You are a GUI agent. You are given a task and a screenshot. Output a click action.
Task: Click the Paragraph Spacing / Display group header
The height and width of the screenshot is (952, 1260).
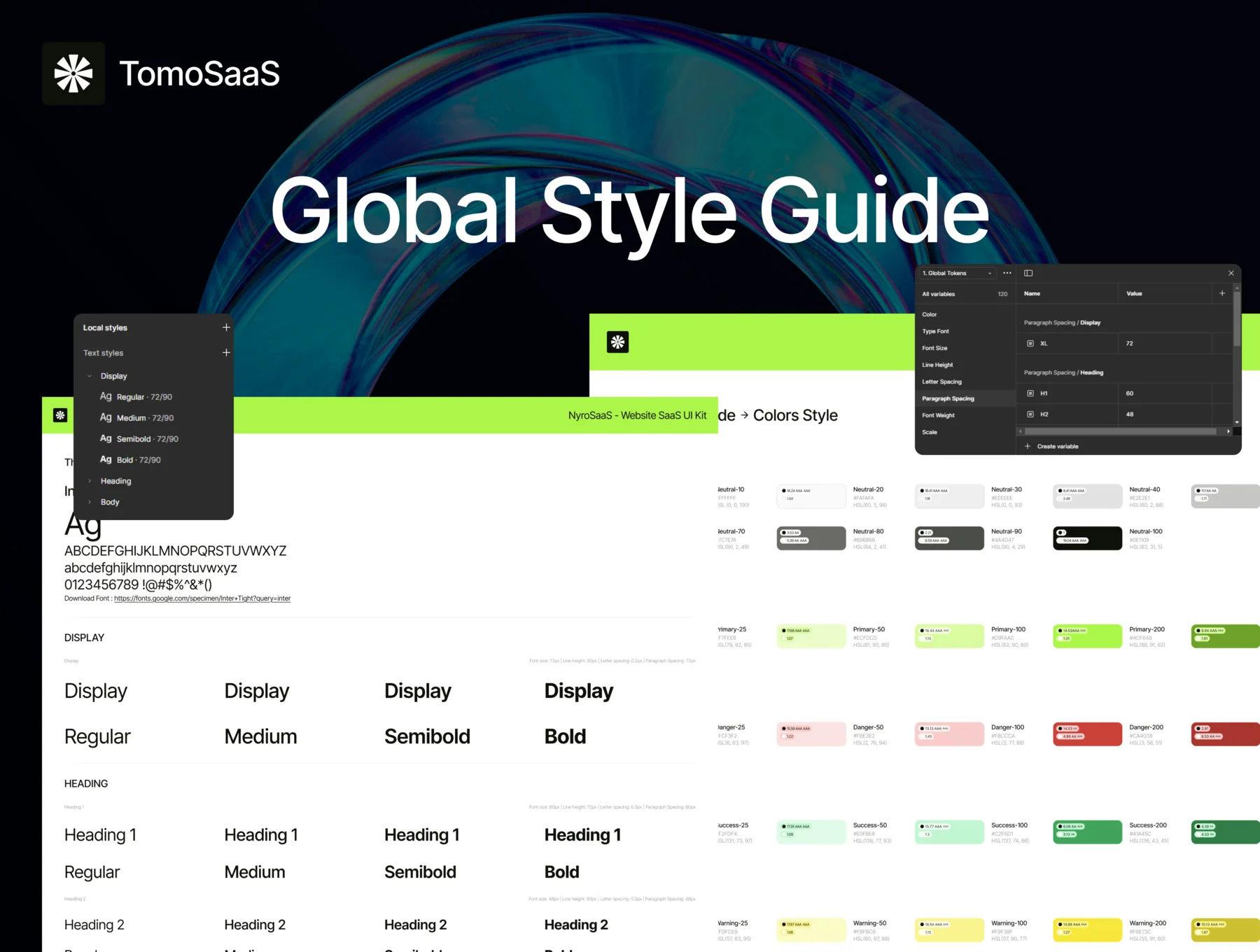(1062, 323)
